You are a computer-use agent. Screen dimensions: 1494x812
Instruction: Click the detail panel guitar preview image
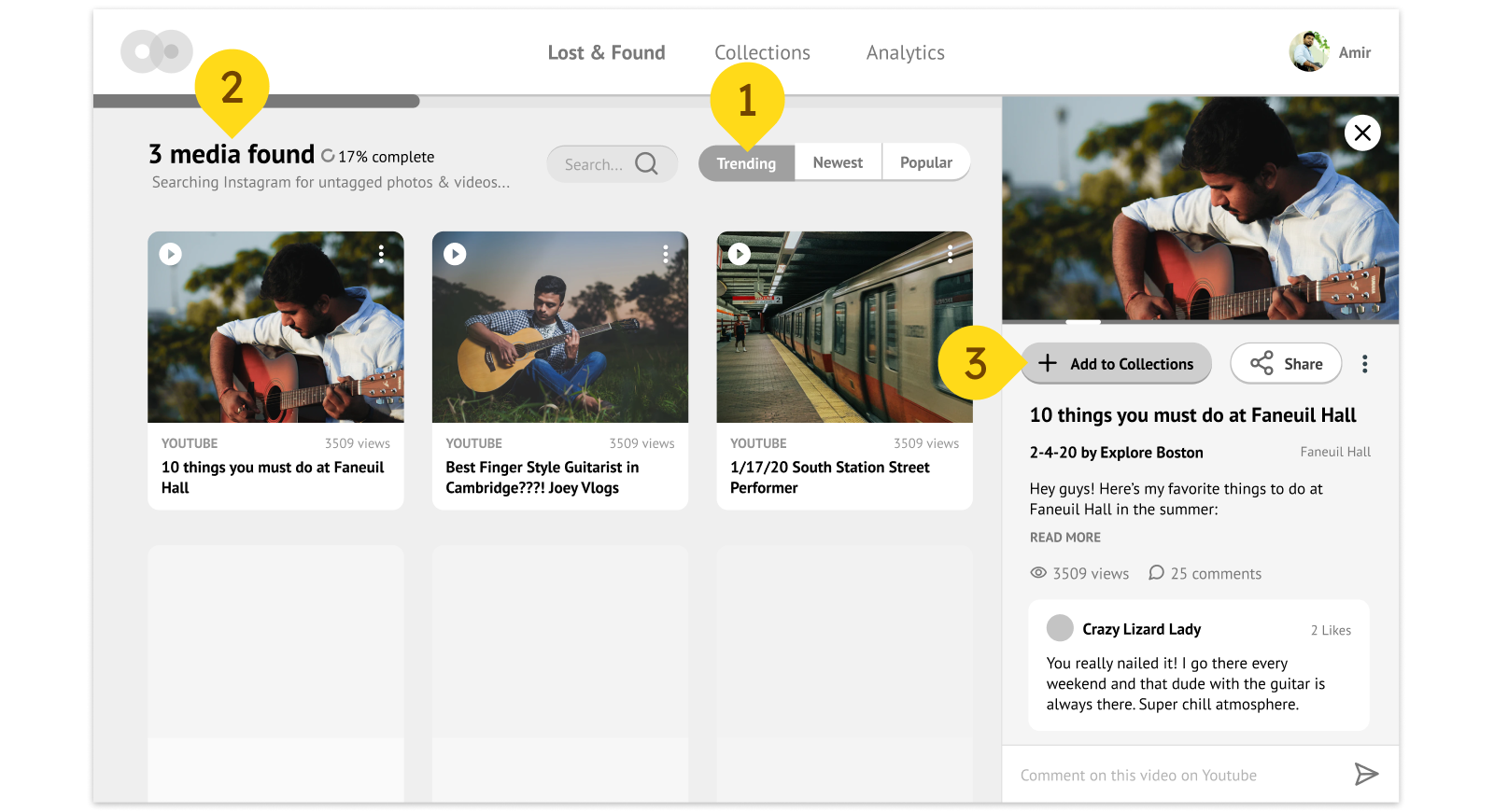click(1200, 209)
